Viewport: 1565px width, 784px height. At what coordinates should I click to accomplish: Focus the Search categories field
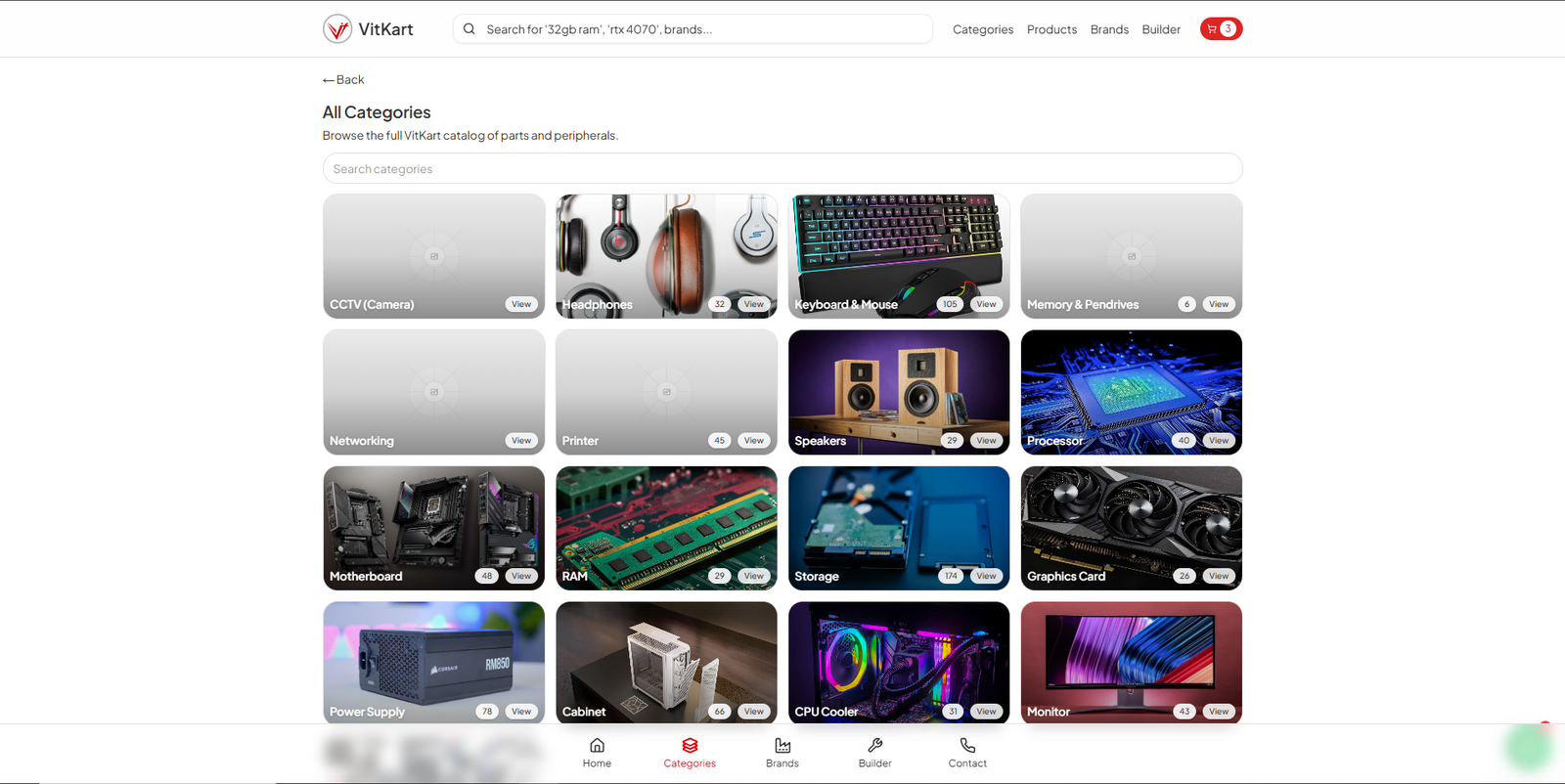coord(782,168)
